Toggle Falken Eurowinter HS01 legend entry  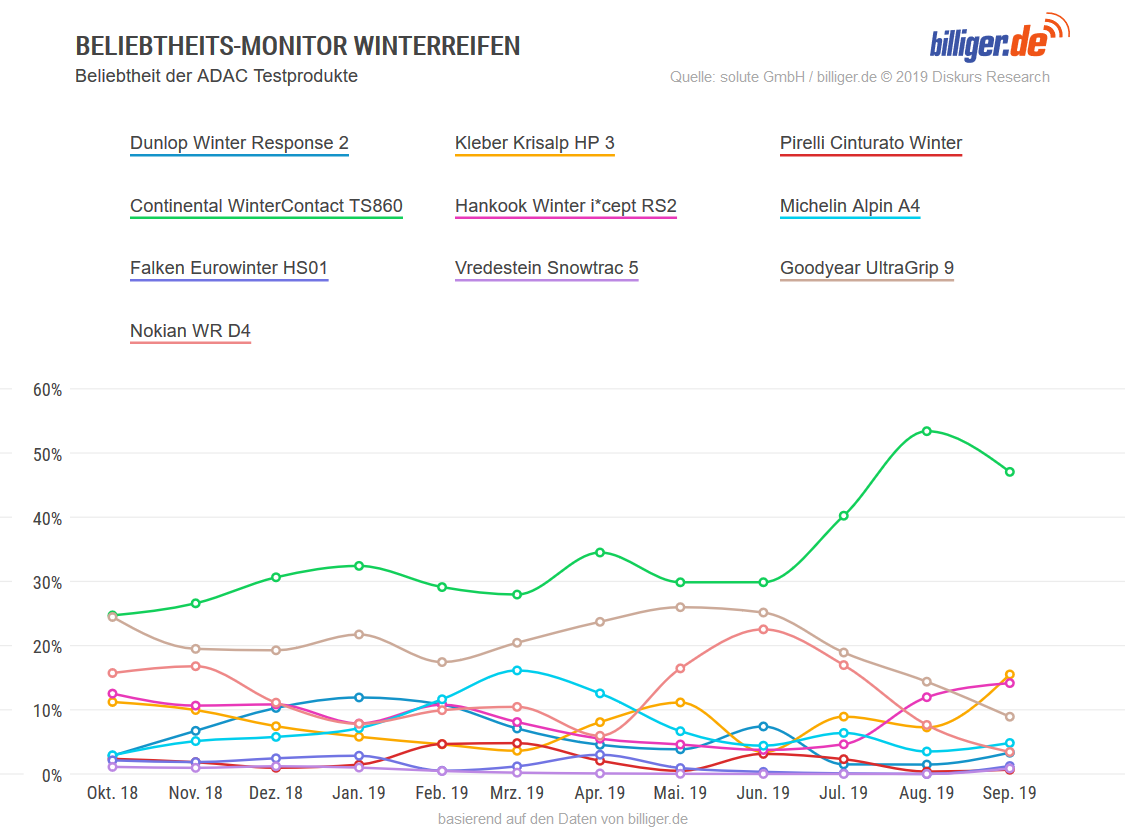229,268
